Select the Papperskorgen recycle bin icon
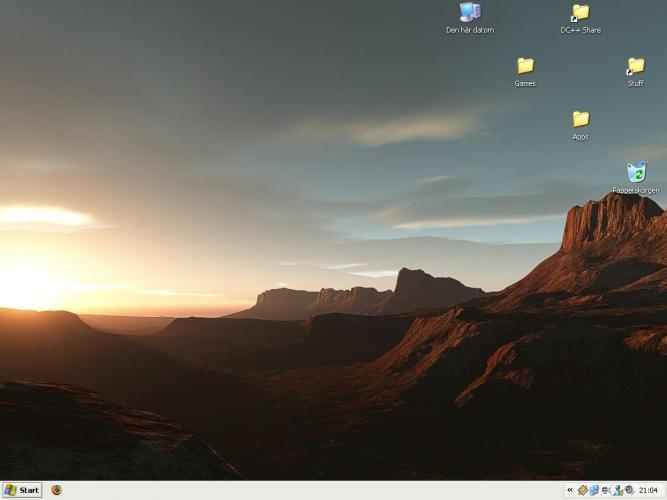The image size is (667, 500). click(x=636, y=172)
